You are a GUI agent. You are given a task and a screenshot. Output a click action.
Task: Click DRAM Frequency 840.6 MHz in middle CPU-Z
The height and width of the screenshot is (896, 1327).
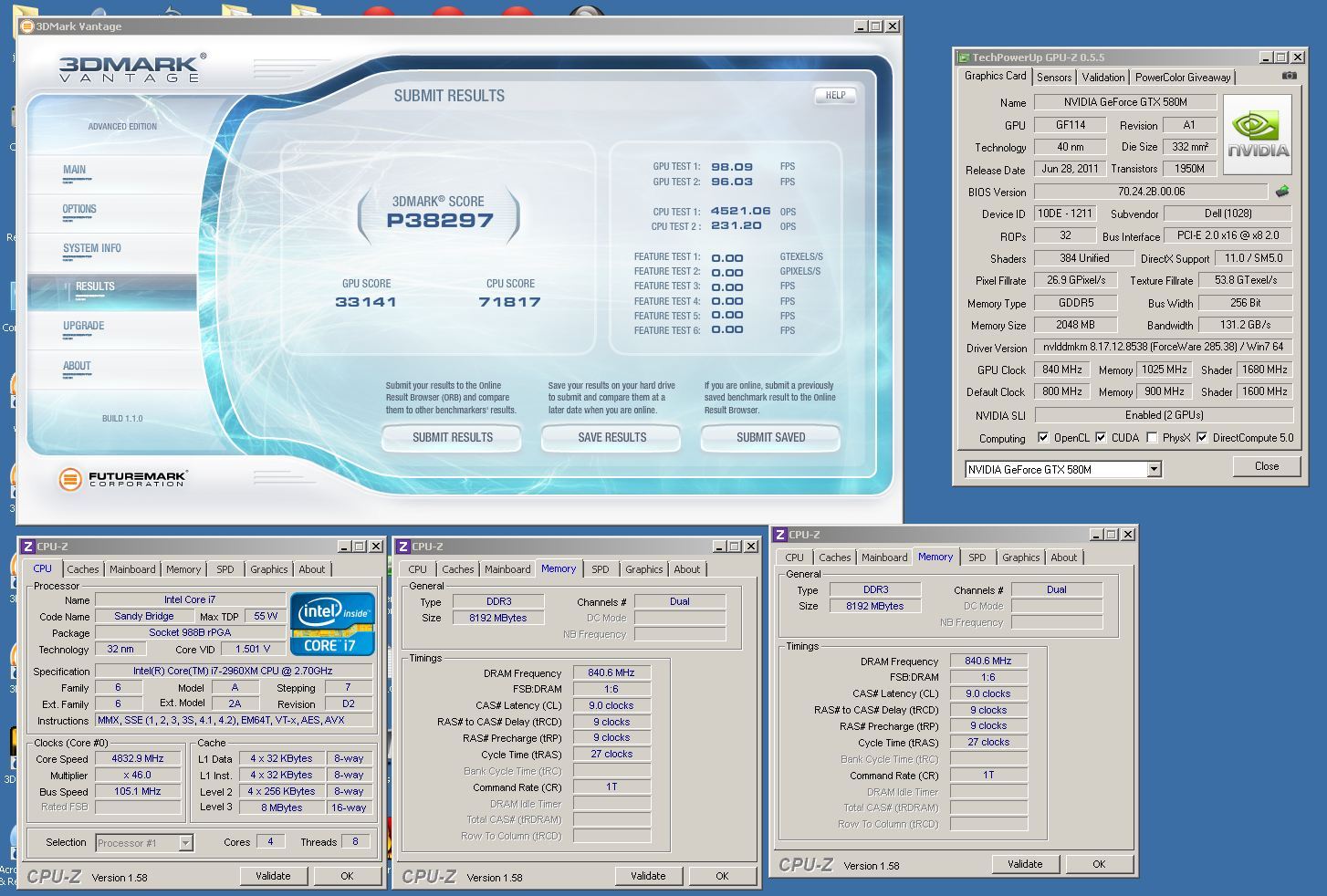pyautogui.click(x=611, y=673)
